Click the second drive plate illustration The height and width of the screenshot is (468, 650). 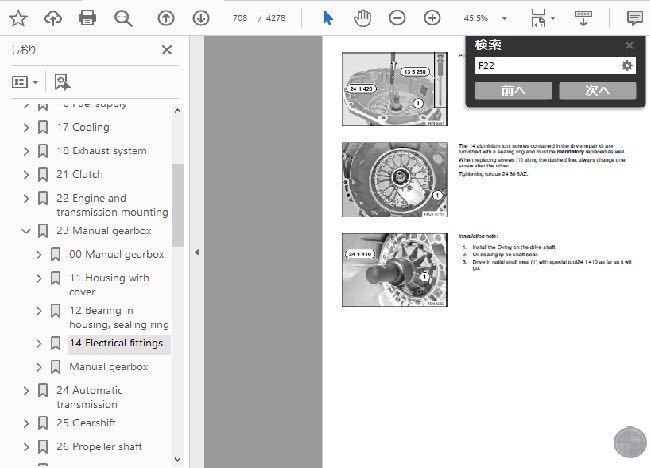point(395,179)
